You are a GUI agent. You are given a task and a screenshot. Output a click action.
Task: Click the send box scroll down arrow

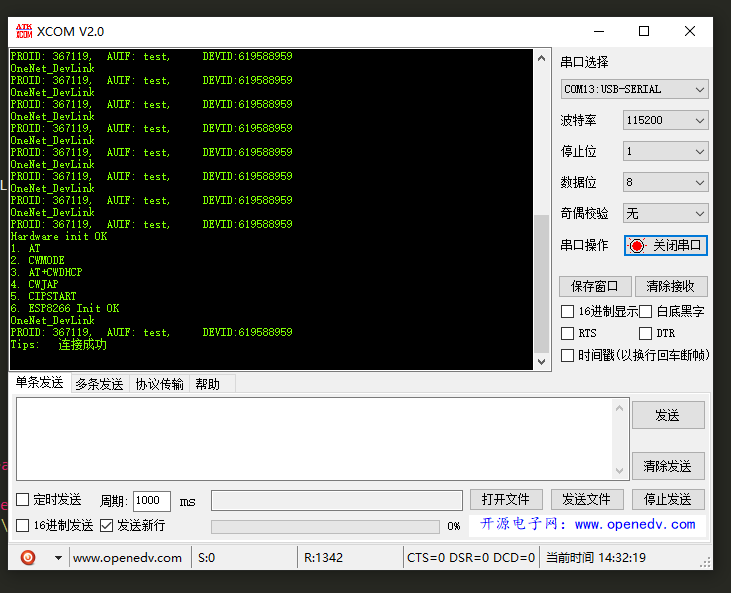[619, 470]
